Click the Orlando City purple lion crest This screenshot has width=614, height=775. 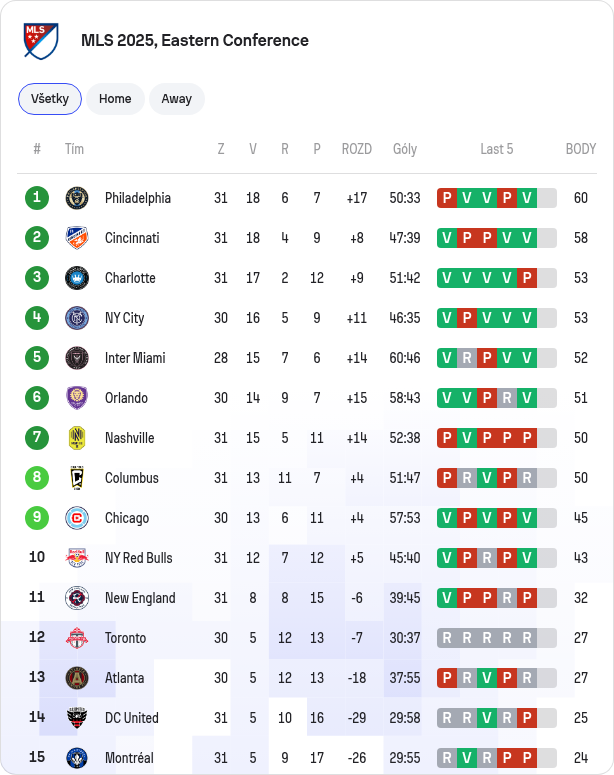coord(77,398)
